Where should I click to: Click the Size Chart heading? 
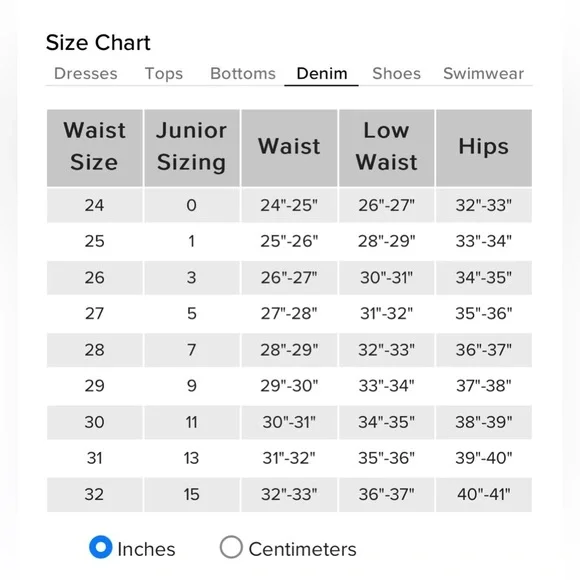[98, 43]
